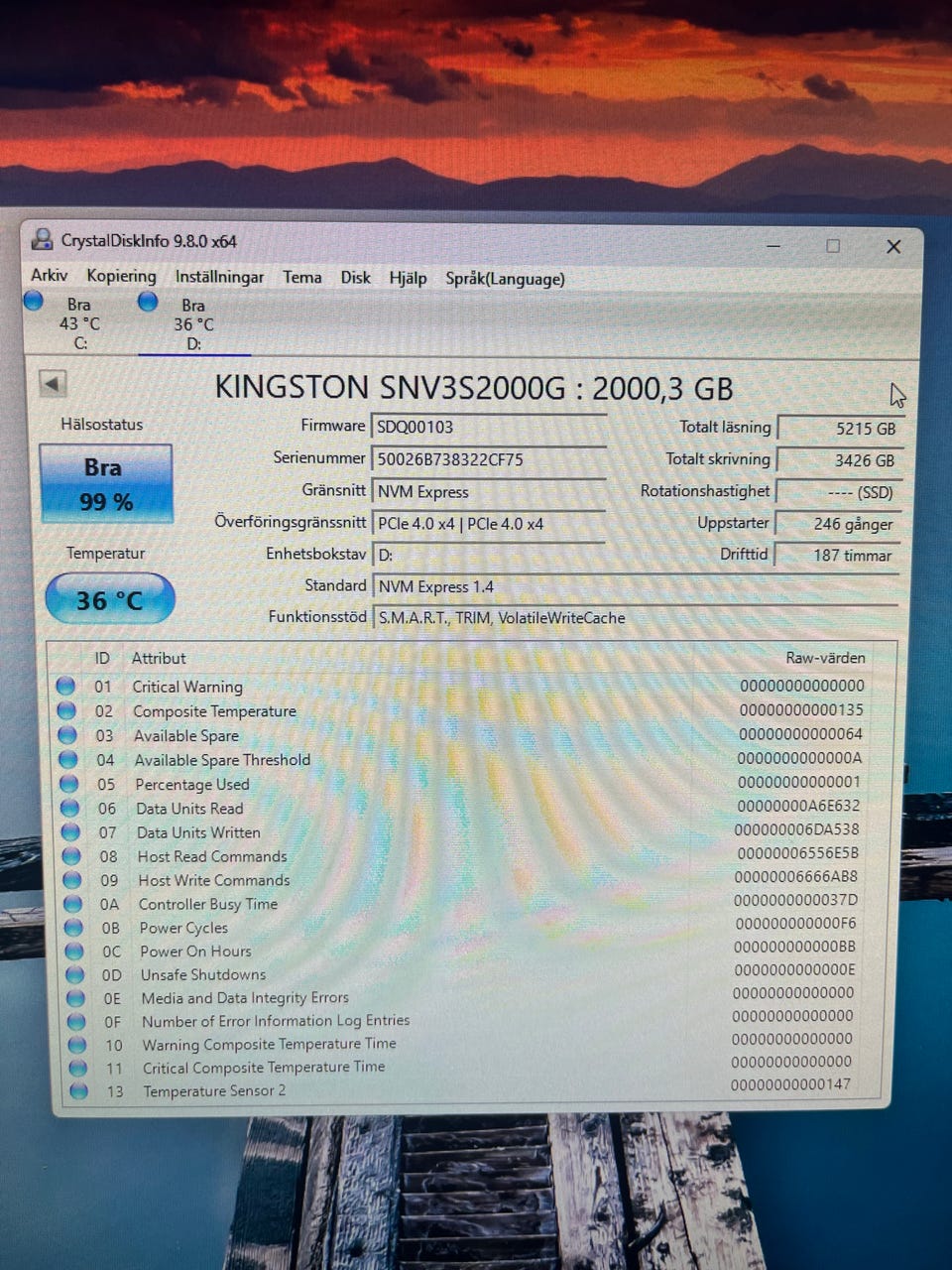Viewport: 952px width, 1270px height.
Task: Click the CrystalDiskInfo app icon in title bar
Action: [42, 240]
